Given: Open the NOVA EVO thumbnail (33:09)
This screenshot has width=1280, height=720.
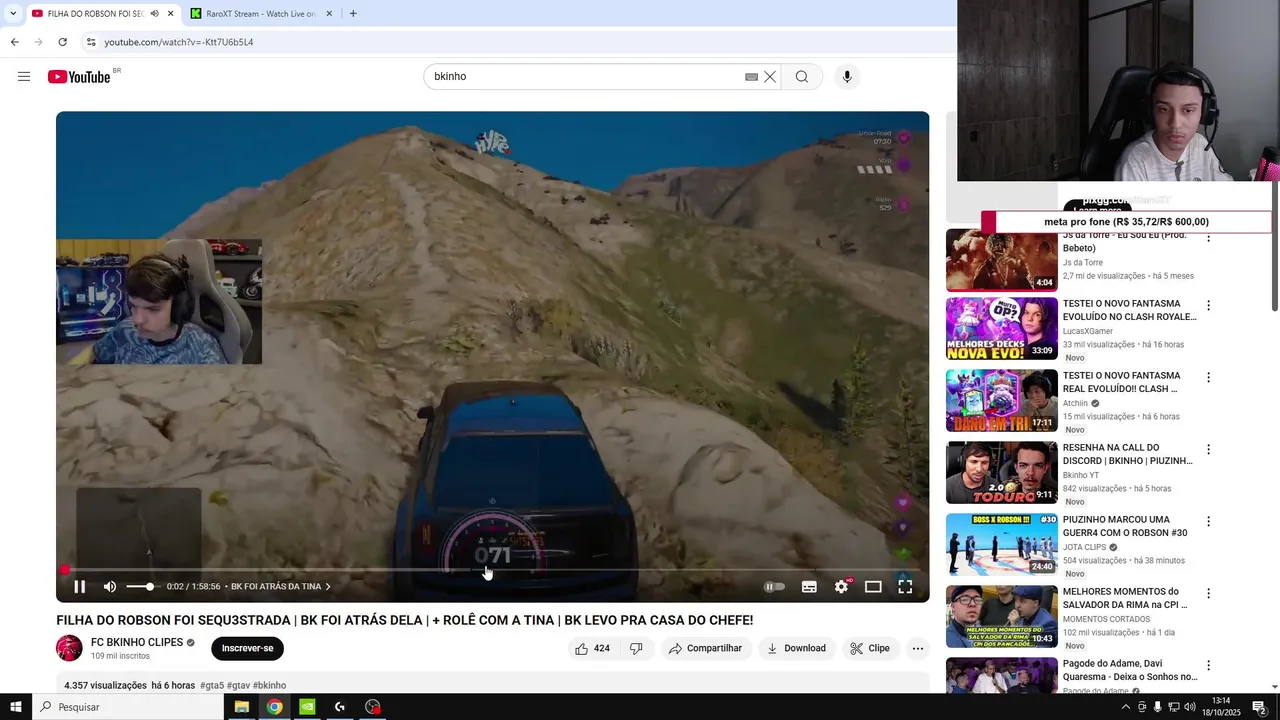Looking at the screenshot, I should [x=1002, y=328].
